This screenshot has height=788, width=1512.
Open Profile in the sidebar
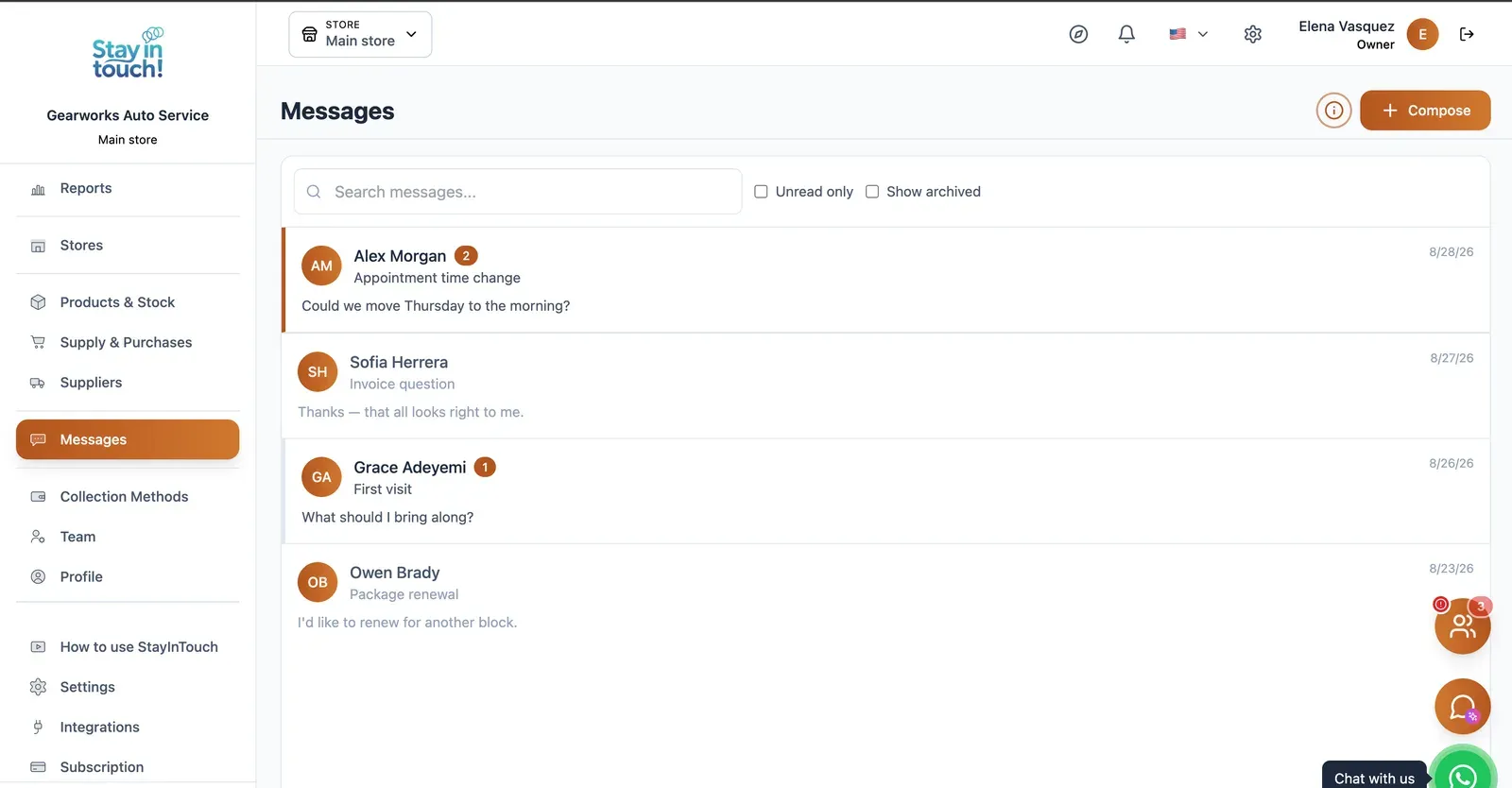[x=128, y=576]
